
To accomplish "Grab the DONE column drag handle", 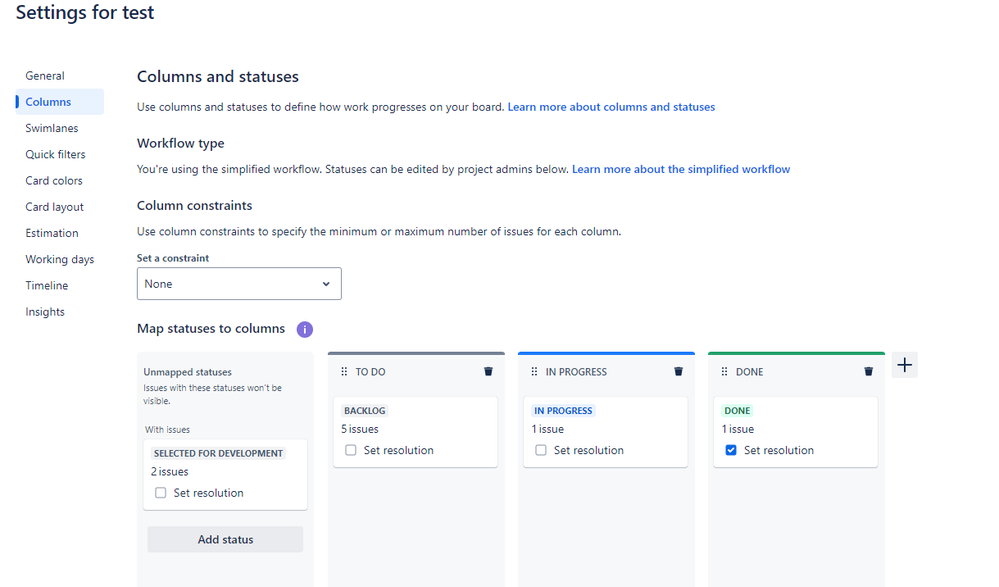I will point(725,372).
